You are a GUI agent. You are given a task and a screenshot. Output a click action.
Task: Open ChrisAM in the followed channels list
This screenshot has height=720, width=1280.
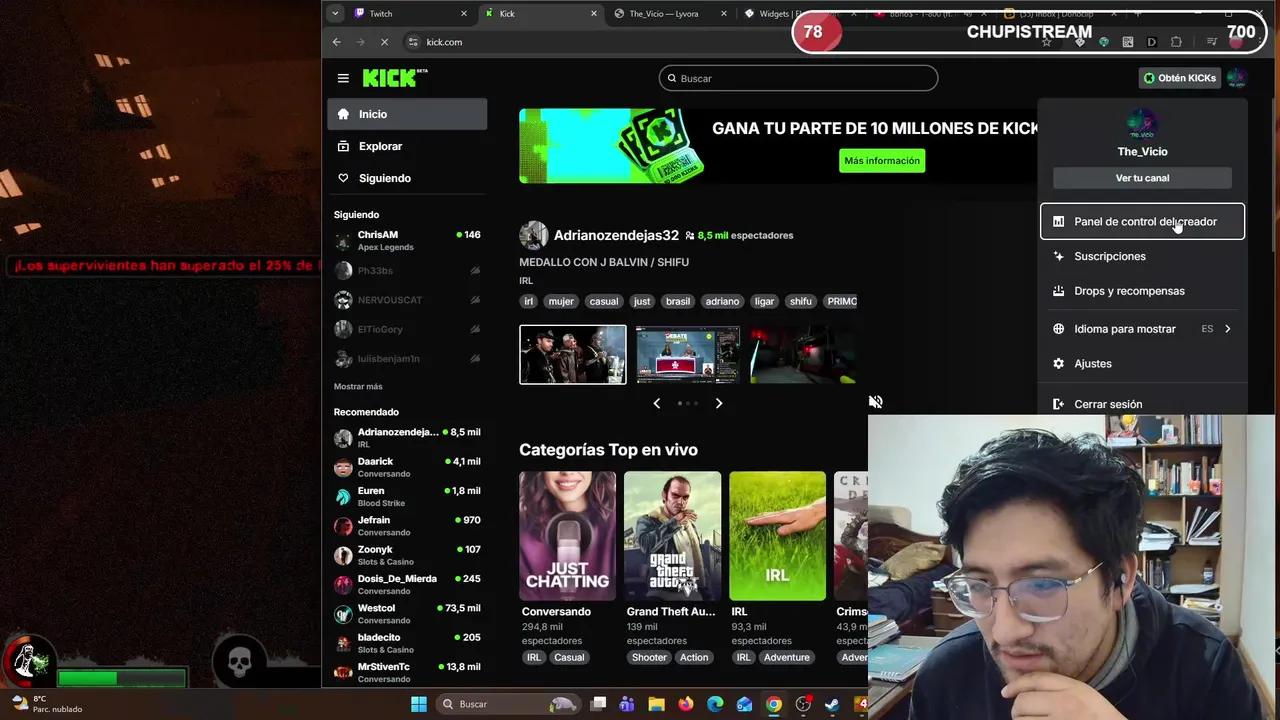pyautogui.click(x=407, y=241)
